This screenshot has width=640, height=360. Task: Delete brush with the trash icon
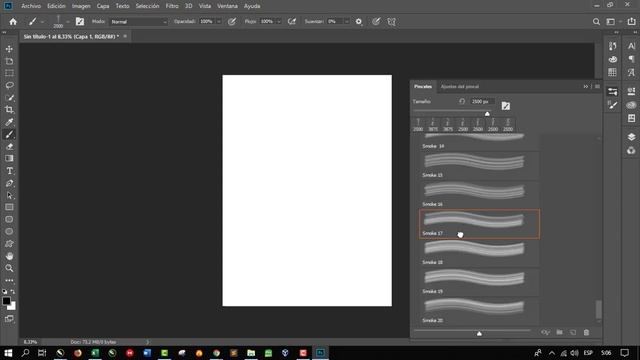point(586,332)
